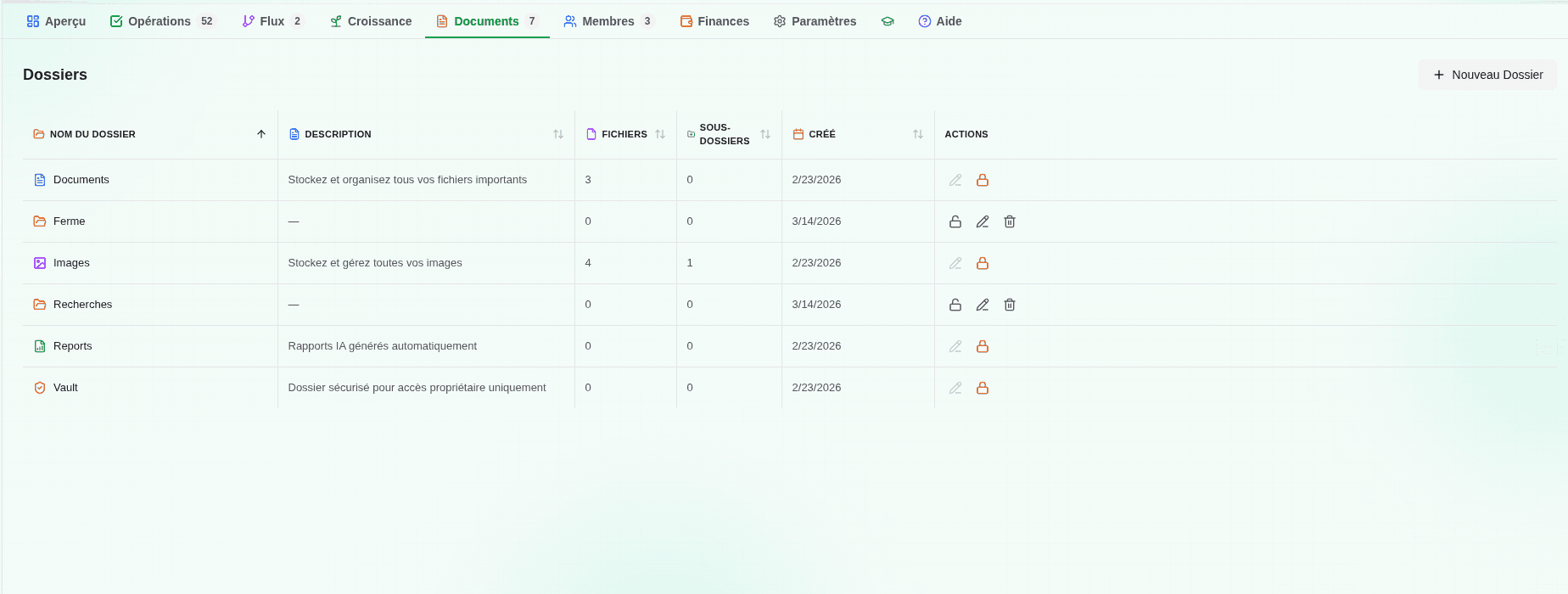This screenshot has width=1568, height=594.
Task: Open the Images folder
Action: tap(71, 263)
